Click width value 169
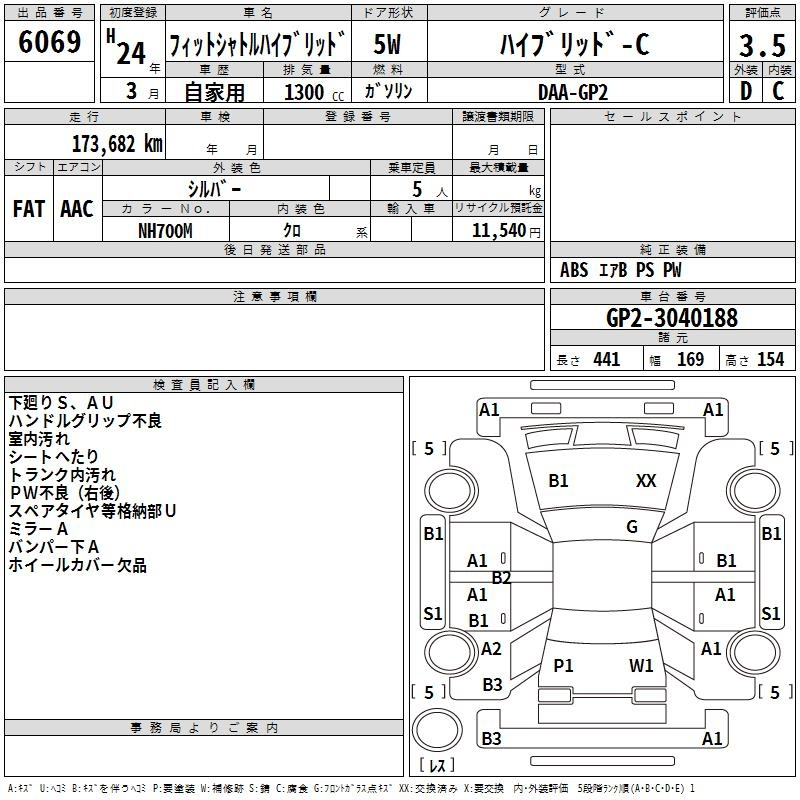Screen dimensions: 800x800 click(690, 359)
